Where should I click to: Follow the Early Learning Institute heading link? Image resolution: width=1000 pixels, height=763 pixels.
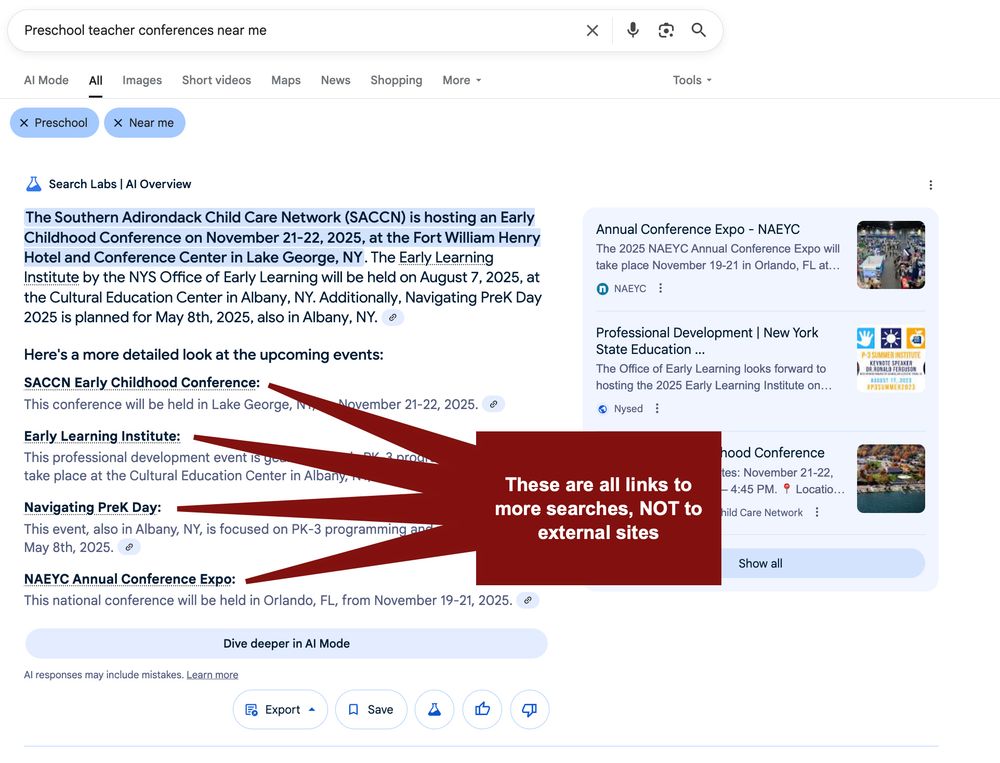click(x=102, y=436)
